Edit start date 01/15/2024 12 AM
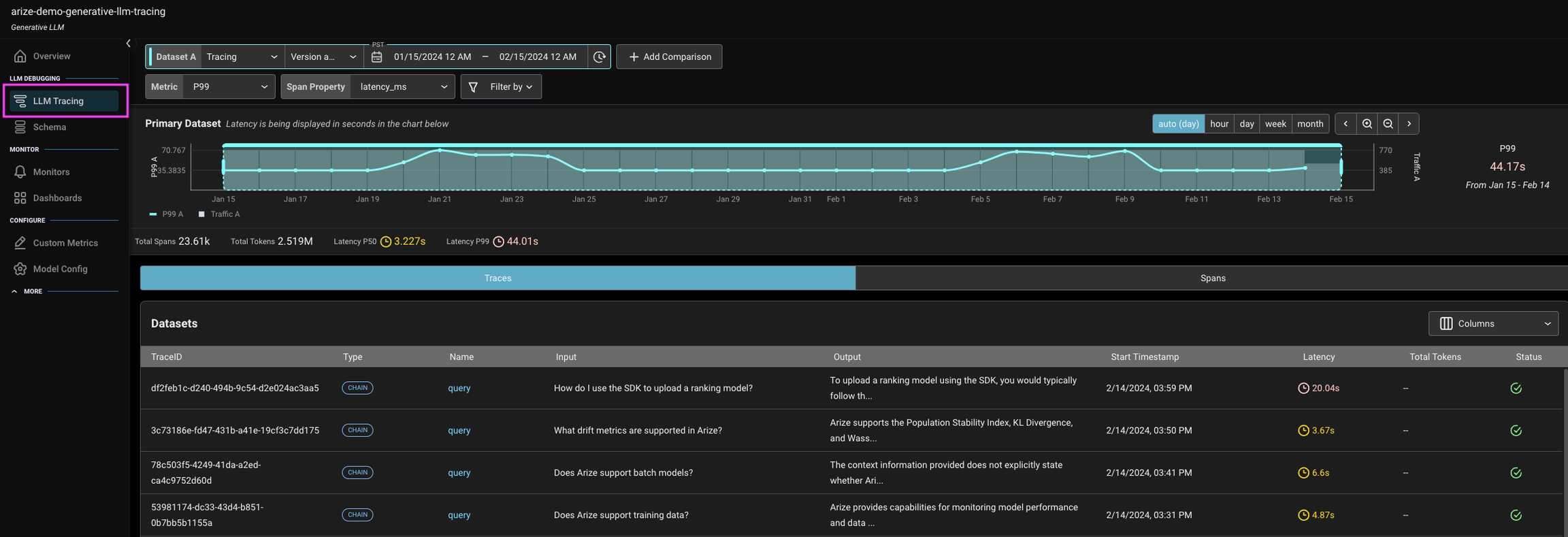Image resolution: width=1568 pixels, height=537 pixels. pos(432,56)
